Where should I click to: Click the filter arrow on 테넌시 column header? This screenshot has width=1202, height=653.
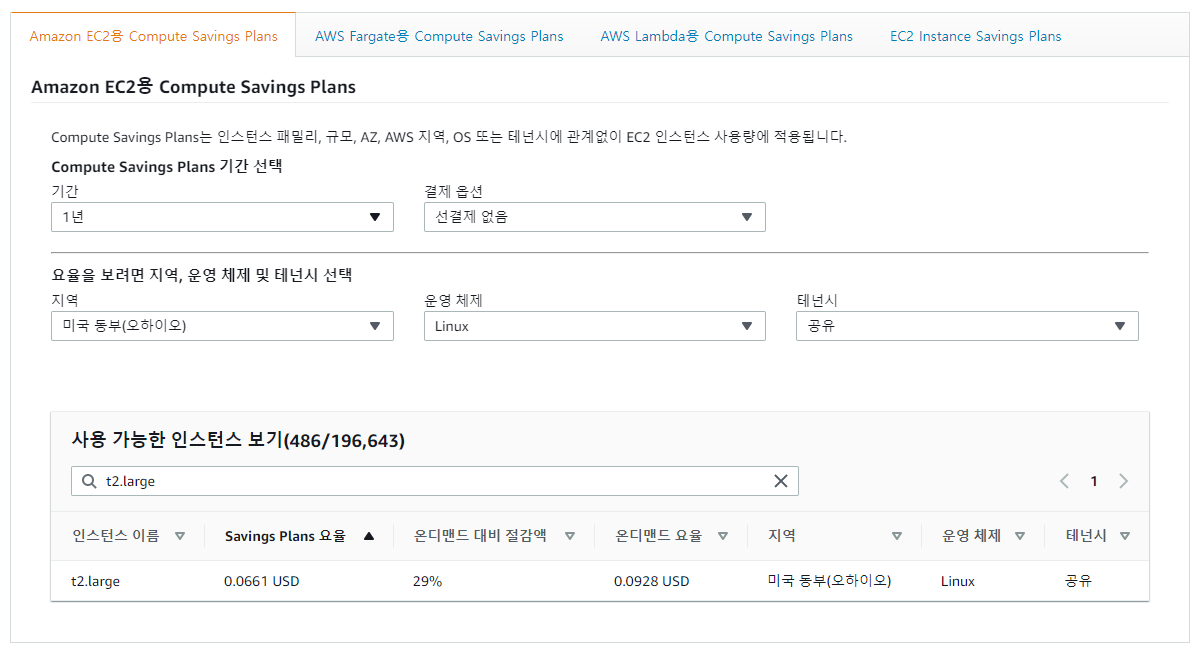point(1125,535)
